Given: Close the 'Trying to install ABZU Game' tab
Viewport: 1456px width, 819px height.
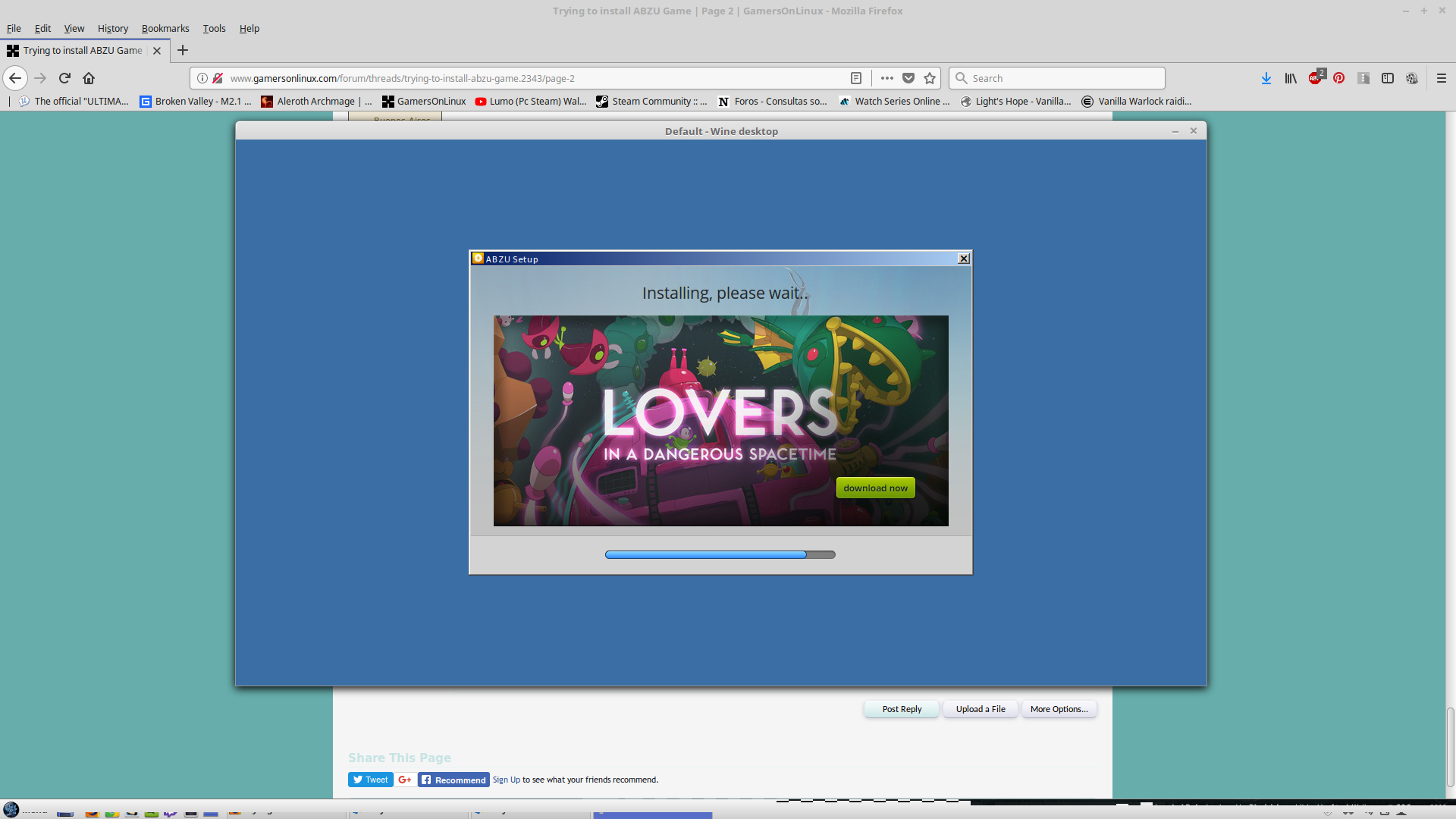Looking at the screenshot, I should pos(157,51).
